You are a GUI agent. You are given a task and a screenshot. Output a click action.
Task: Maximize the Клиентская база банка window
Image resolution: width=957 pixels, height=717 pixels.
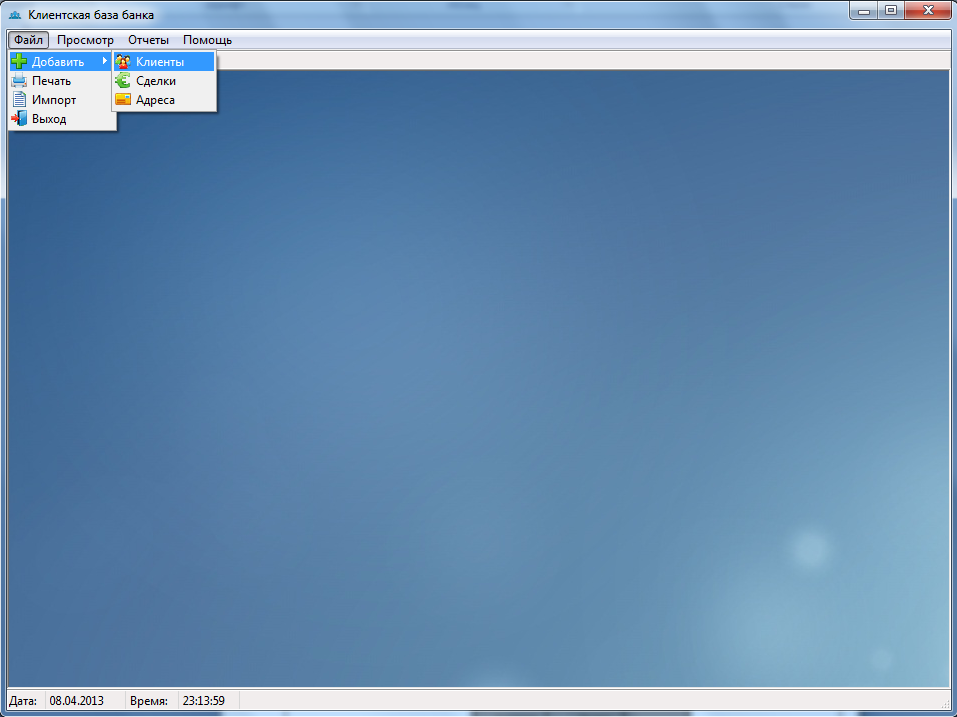tap(891, 11)
